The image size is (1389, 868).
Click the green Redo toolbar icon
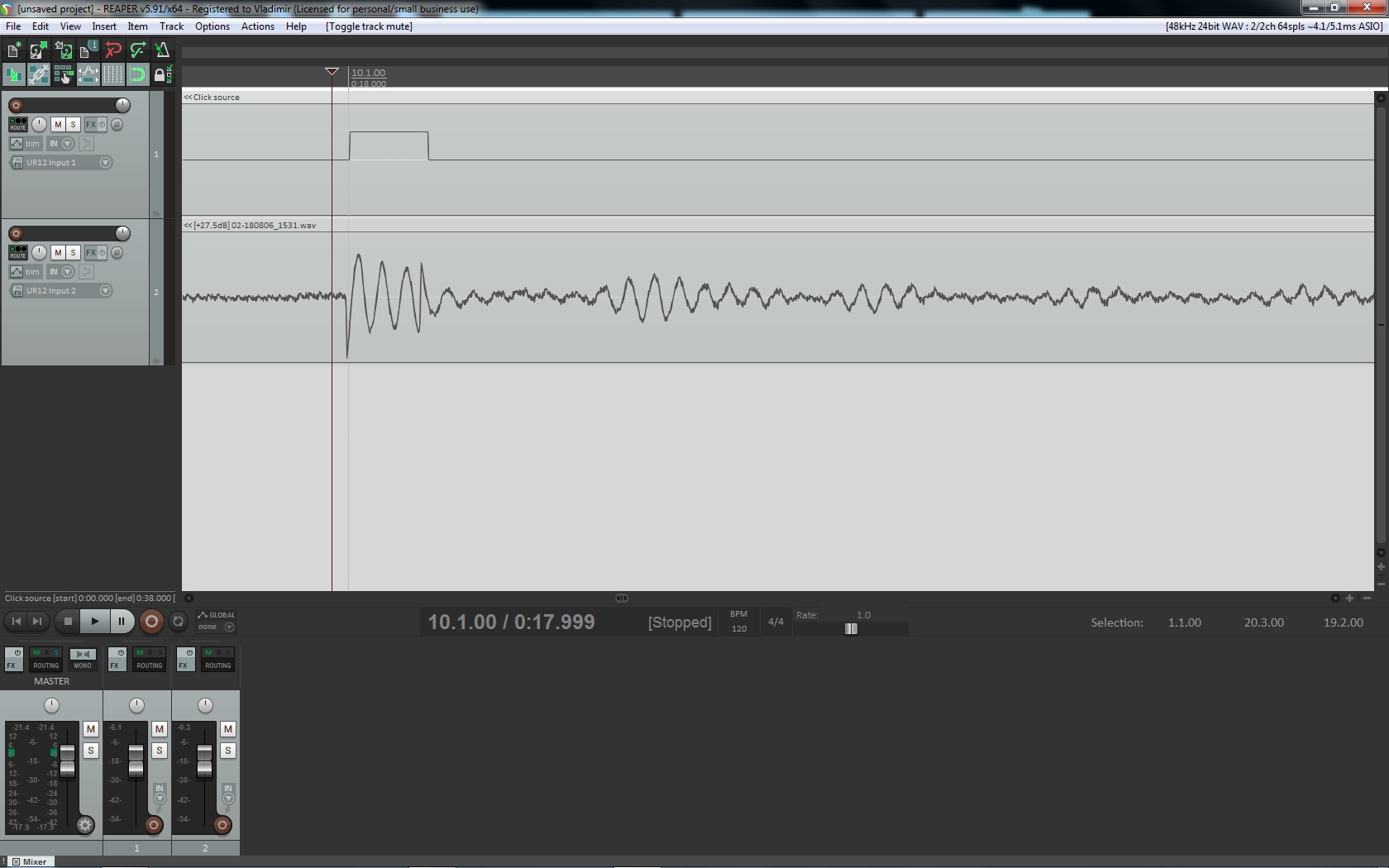(x=137, y=50)
